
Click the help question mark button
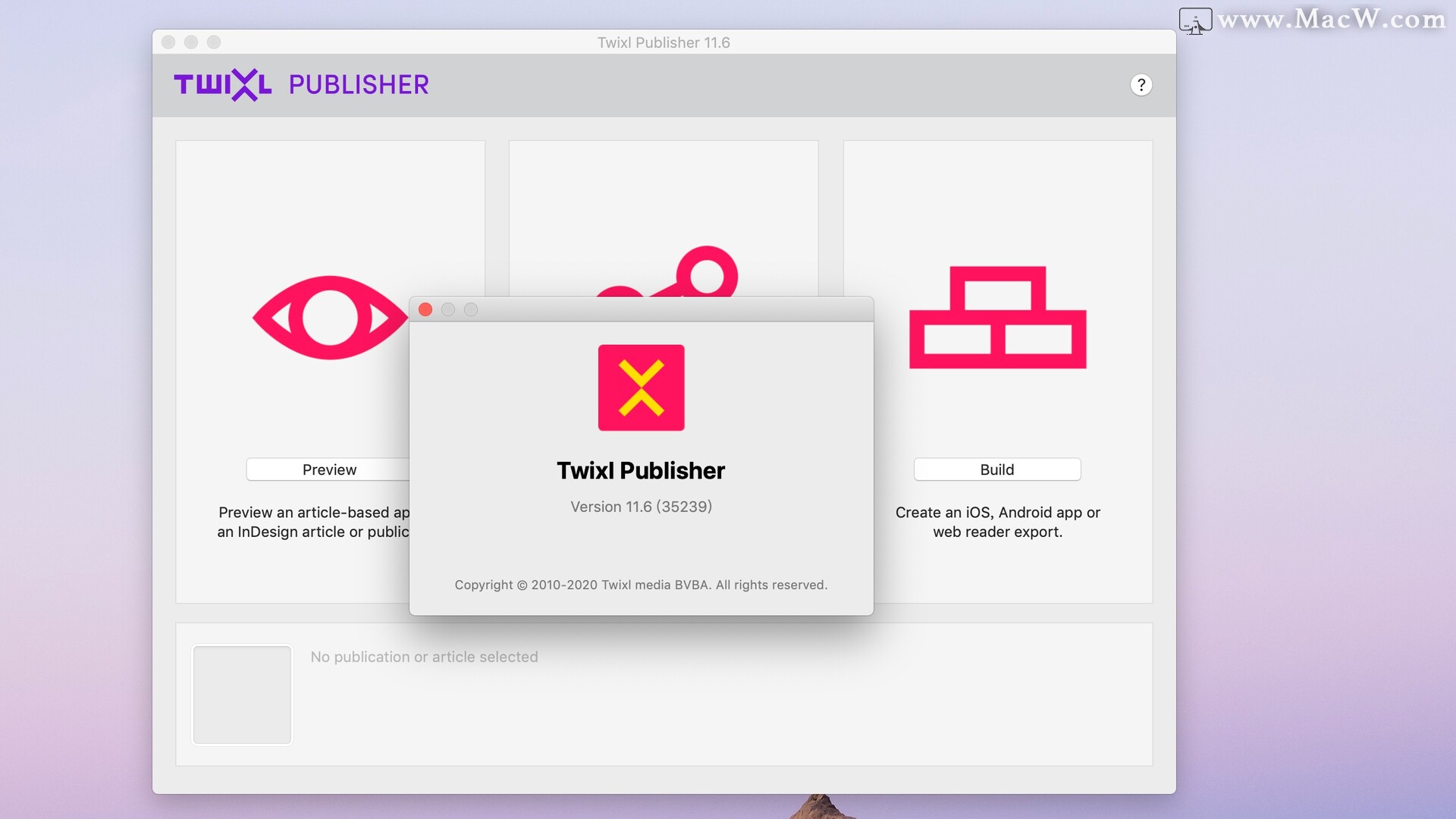(x=1141, y=85)
